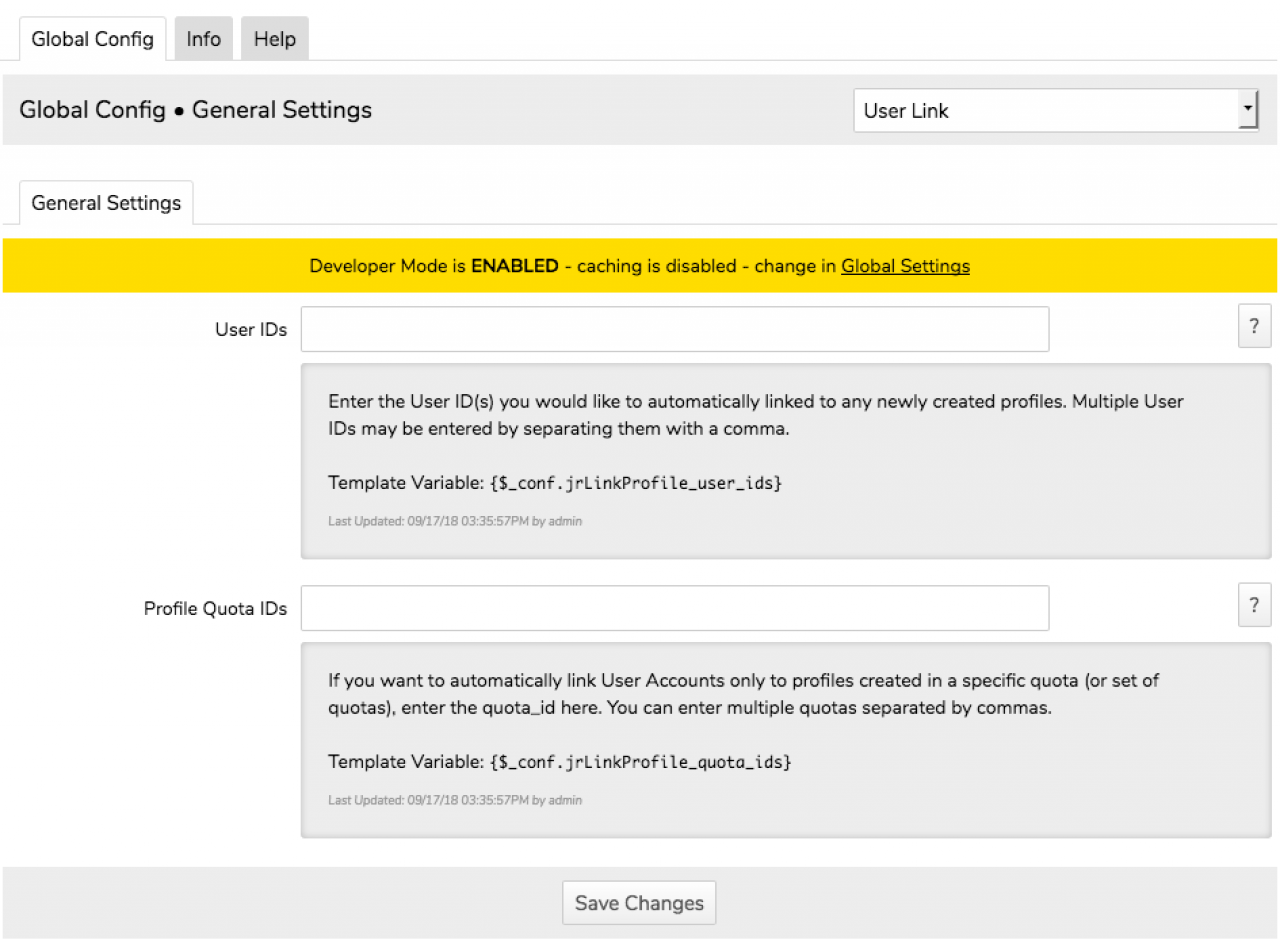Click the module selector dropdown arrow
This screenshot has height=940, width=1280.
[1247, 110]
